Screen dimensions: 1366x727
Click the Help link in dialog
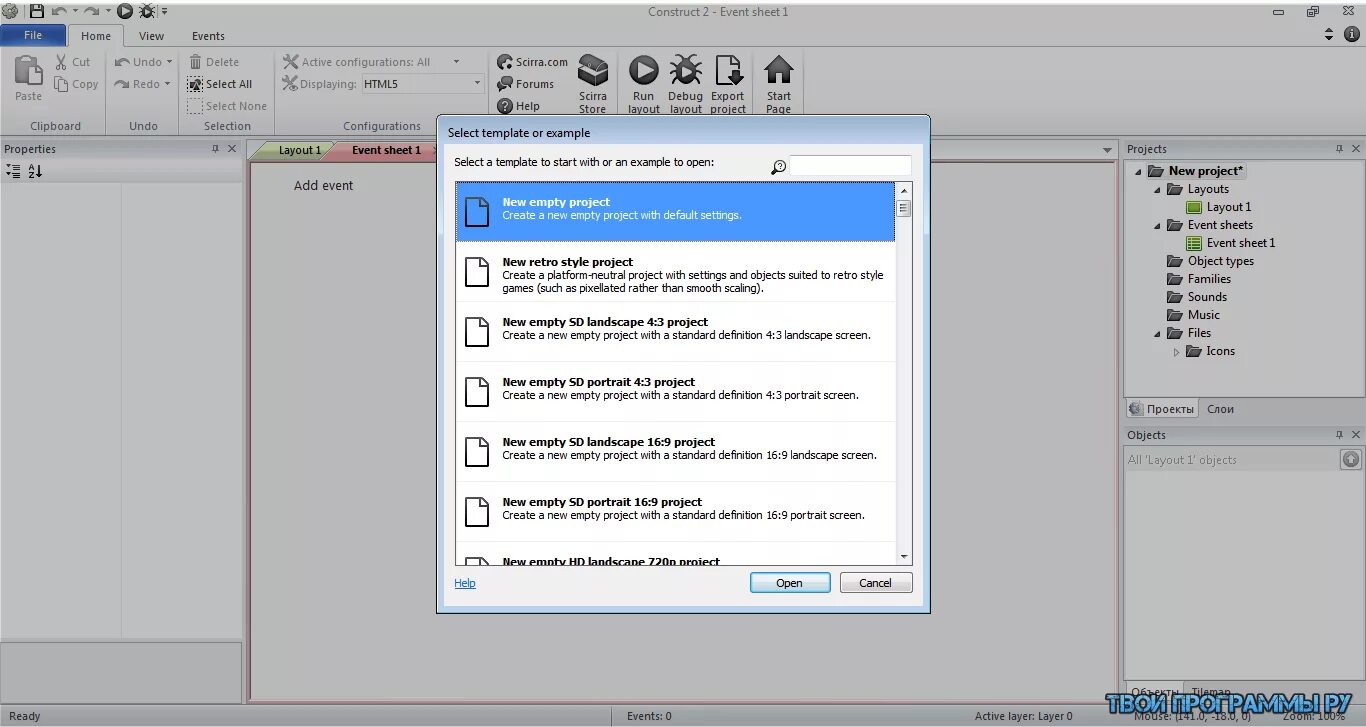point(465,583)
